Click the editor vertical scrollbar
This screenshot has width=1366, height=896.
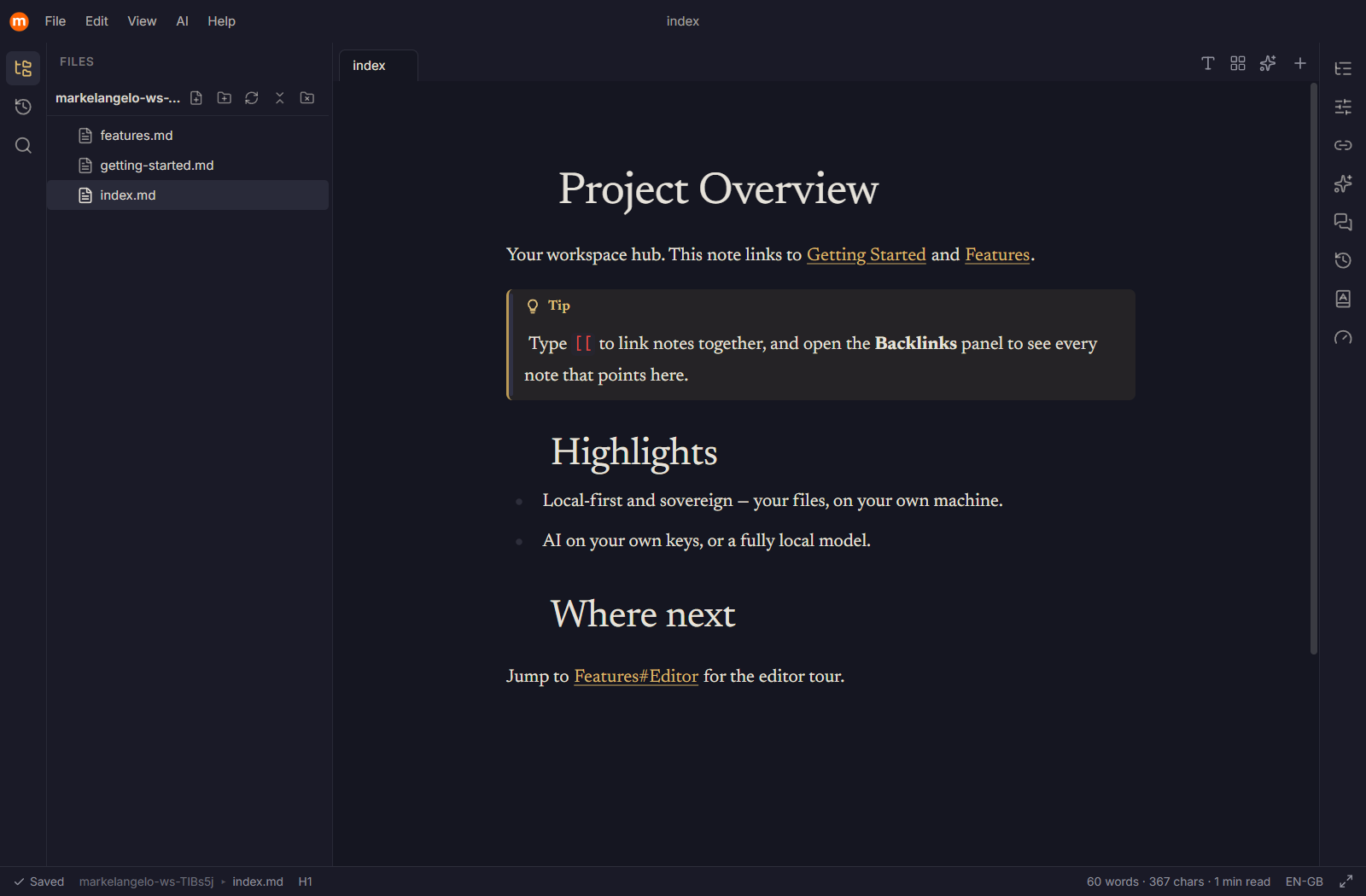(x=1314, y=369)
